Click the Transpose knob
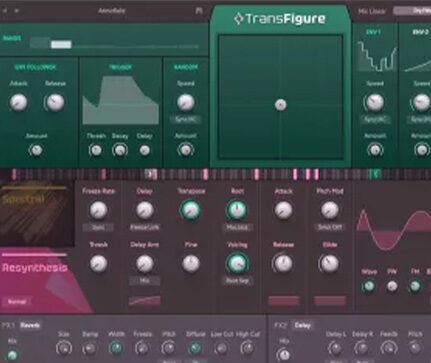431x363 pixels. coord(191,210)
